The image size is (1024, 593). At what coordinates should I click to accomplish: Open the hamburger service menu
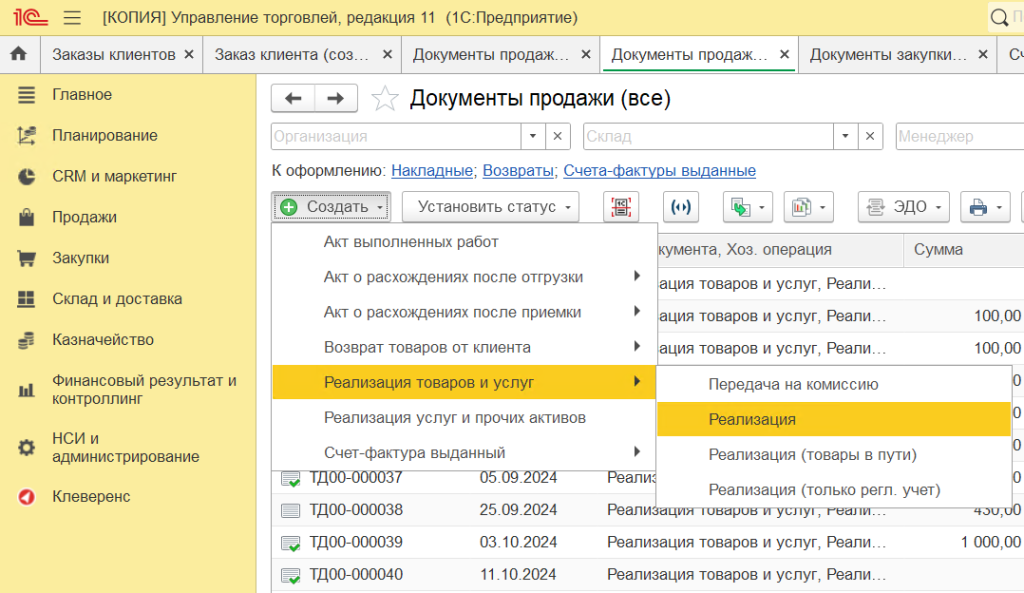(72, 18)
